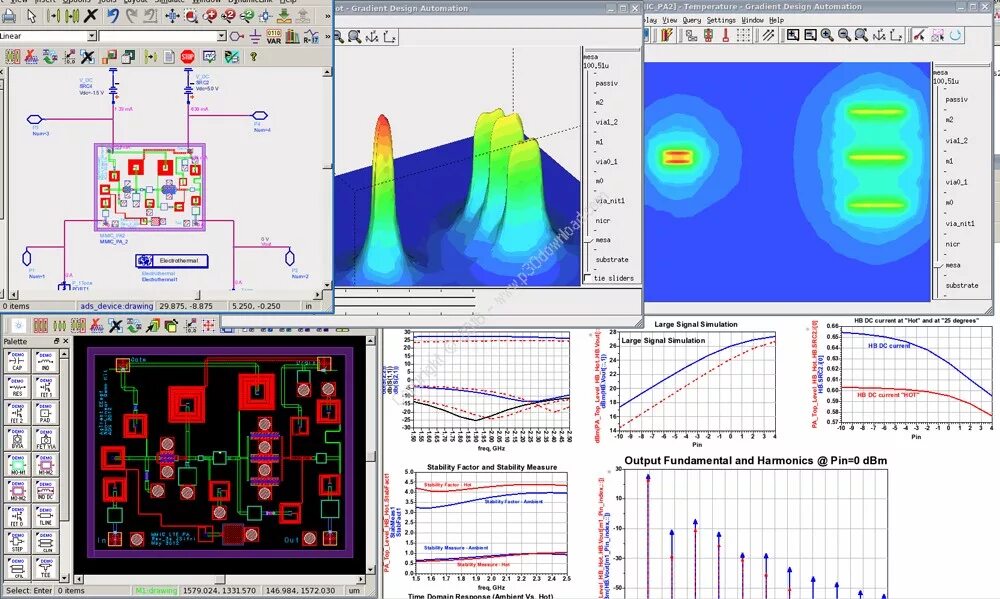Insert BVIA component from Palette
This screenshot has width=1000, height=599.
tap(17, 439)
